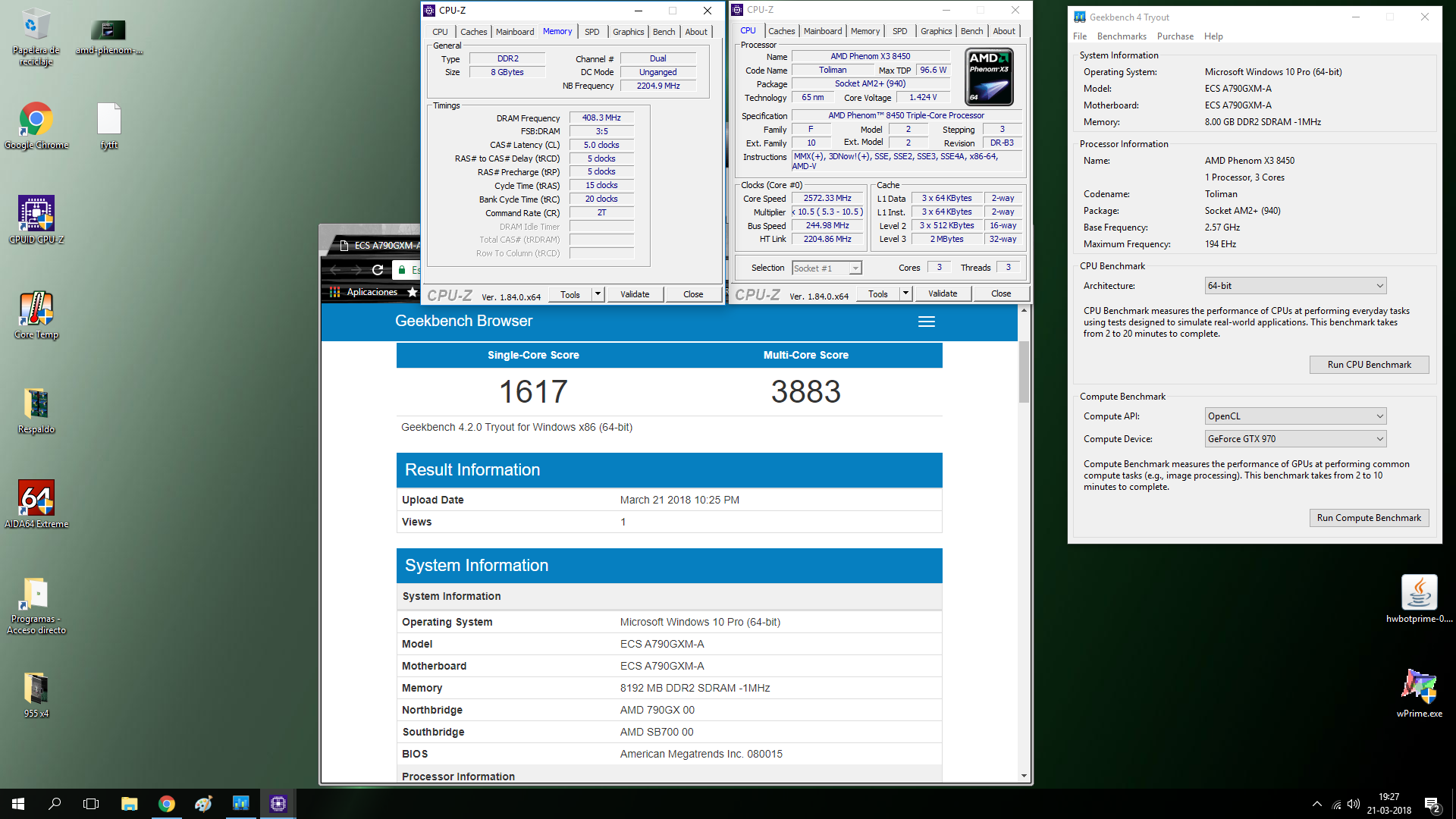Select the Graphics tab in left CPU-Z window
Viewport: 1456px width, 819px height.
(629, 32)
